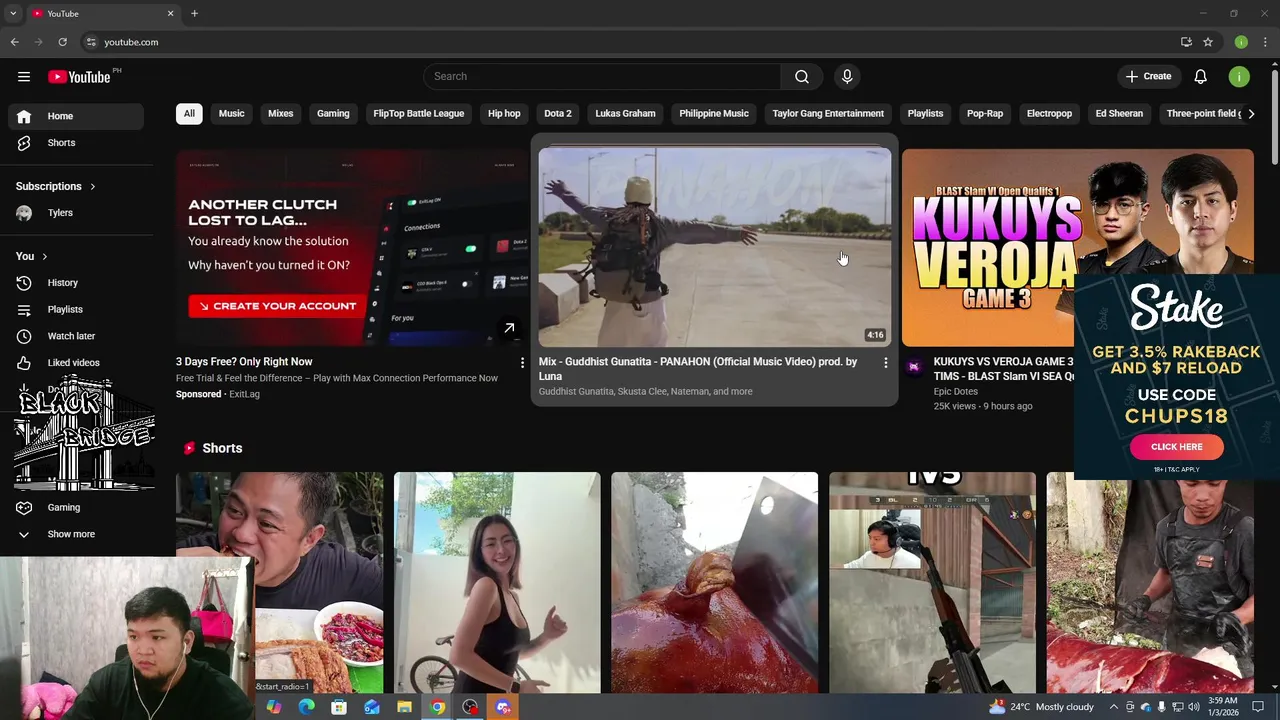
Task: Select the Electropop chip
Action: [1049, 114]
